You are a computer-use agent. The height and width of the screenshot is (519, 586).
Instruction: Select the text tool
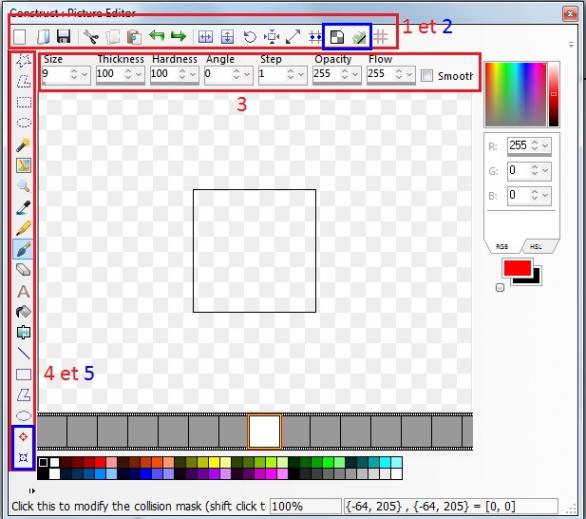24,291
